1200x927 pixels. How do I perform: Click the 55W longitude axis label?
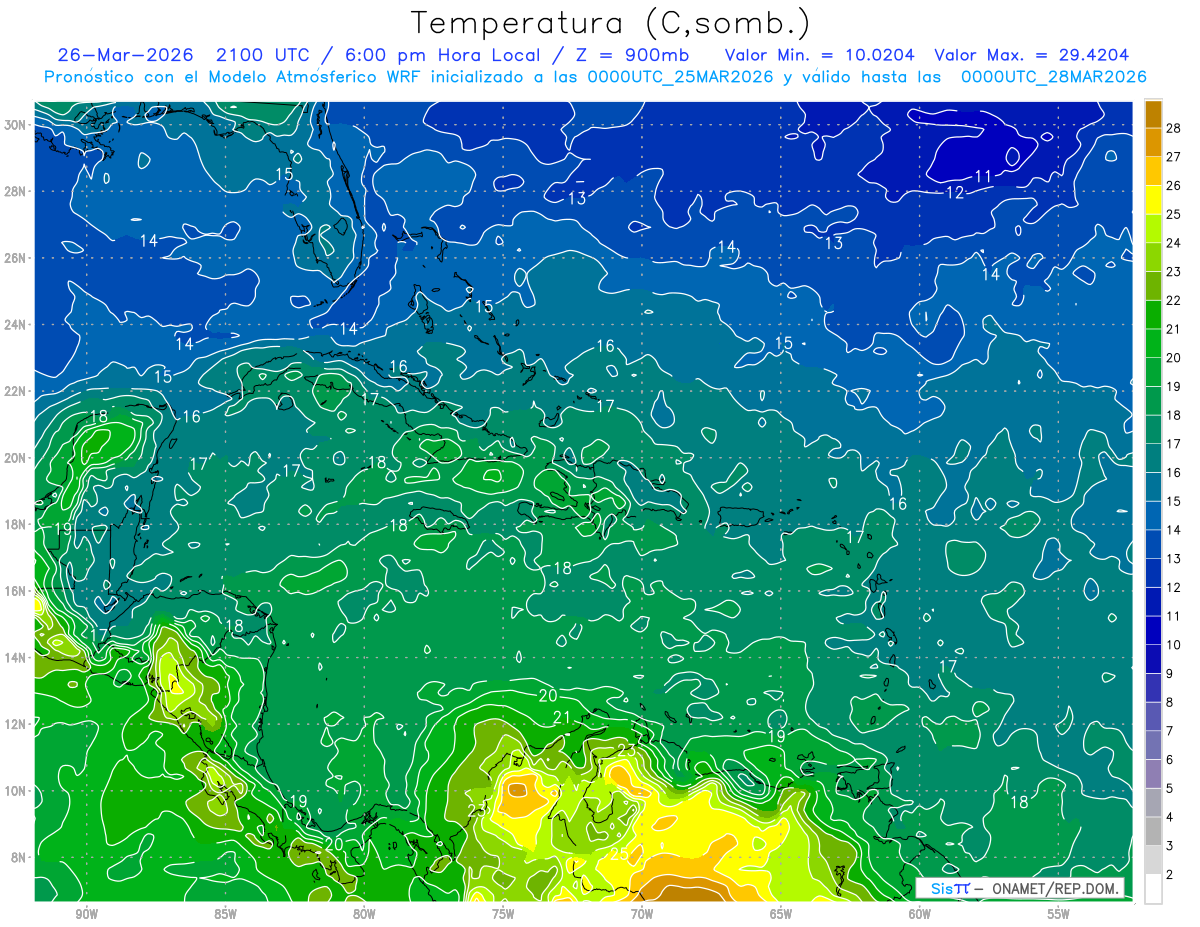click(x=1058, y=914)
